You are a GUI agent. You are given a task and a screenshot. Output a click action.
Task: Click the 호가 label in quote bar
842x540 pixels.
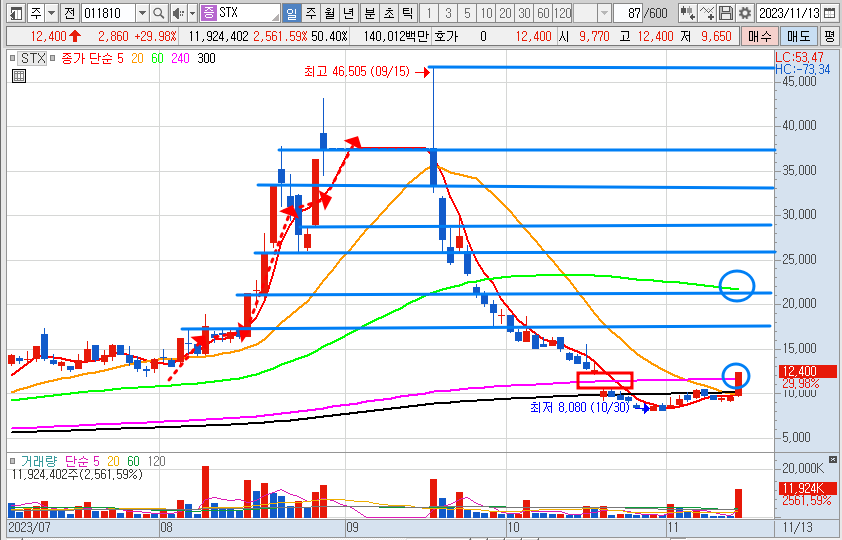(x=446, y=37)
